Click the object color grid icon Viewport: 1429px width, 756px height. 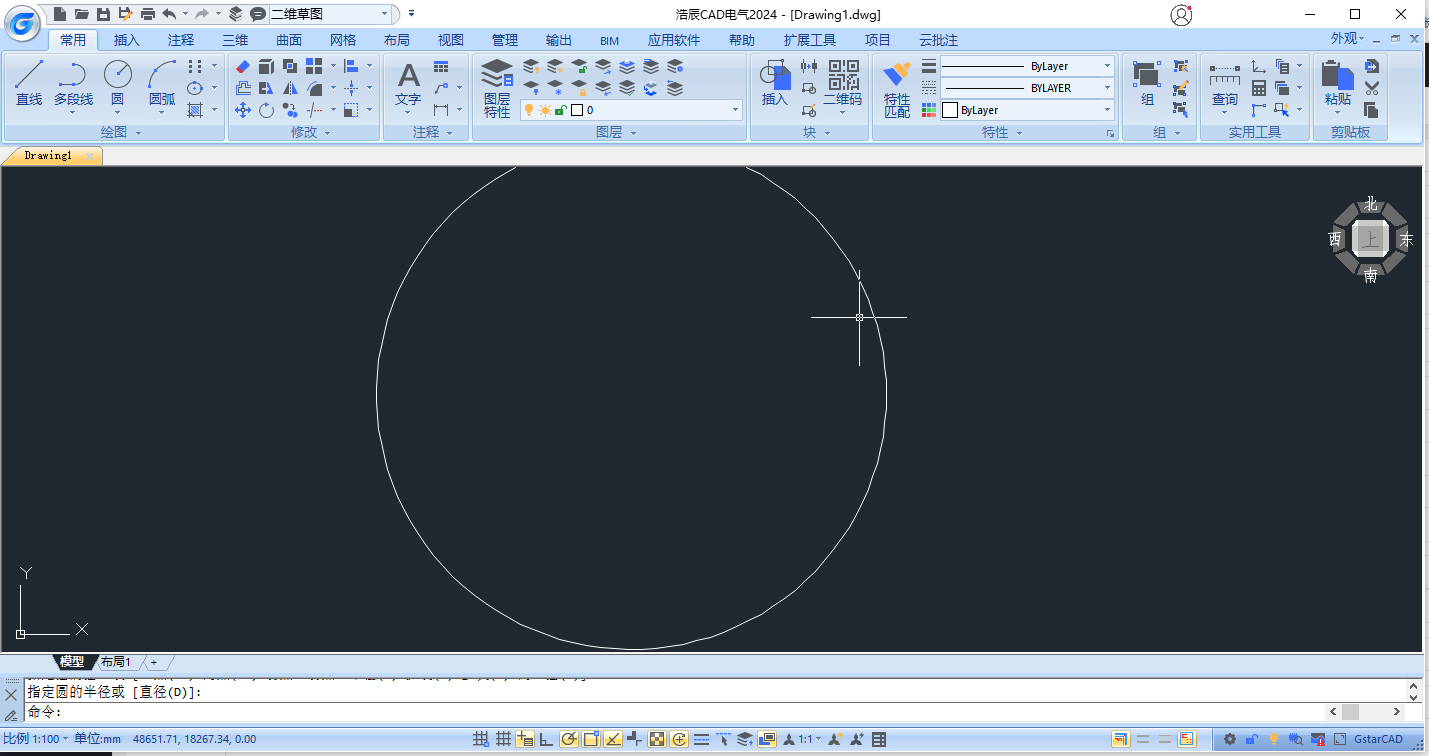coord(928,110)
